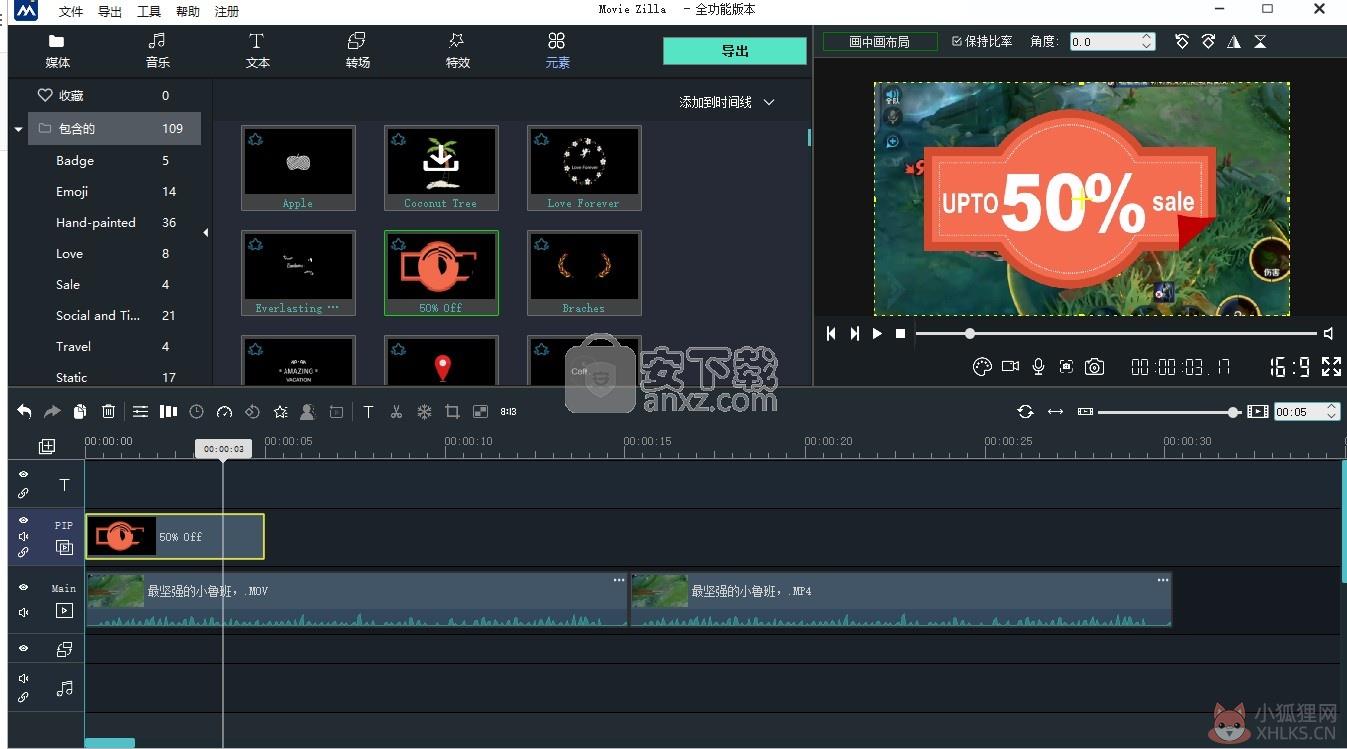Open the clip adjust settings sliders icon

(x=140, y=411)
